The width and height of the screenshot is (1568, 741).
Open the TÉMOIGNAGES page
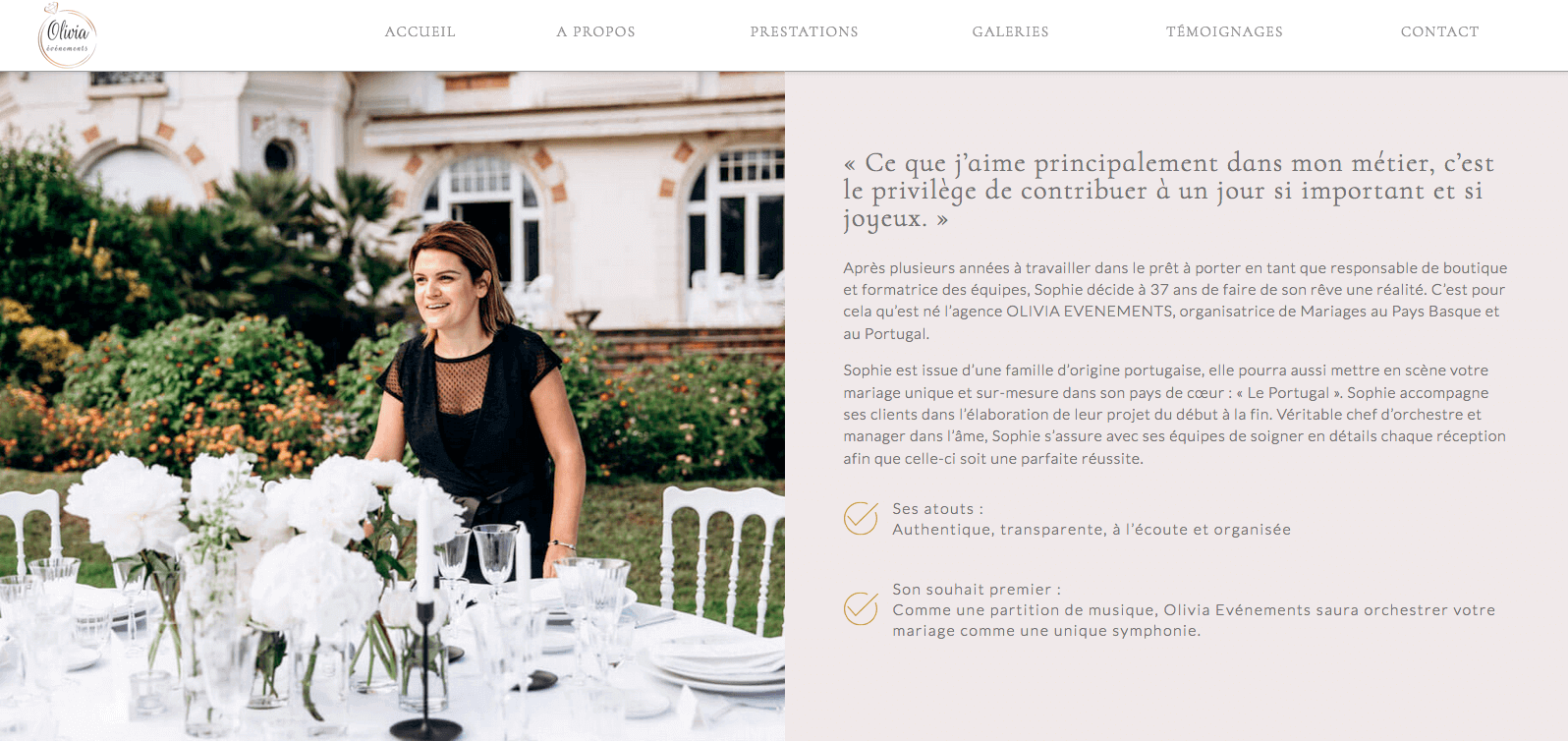(1224, 31)
